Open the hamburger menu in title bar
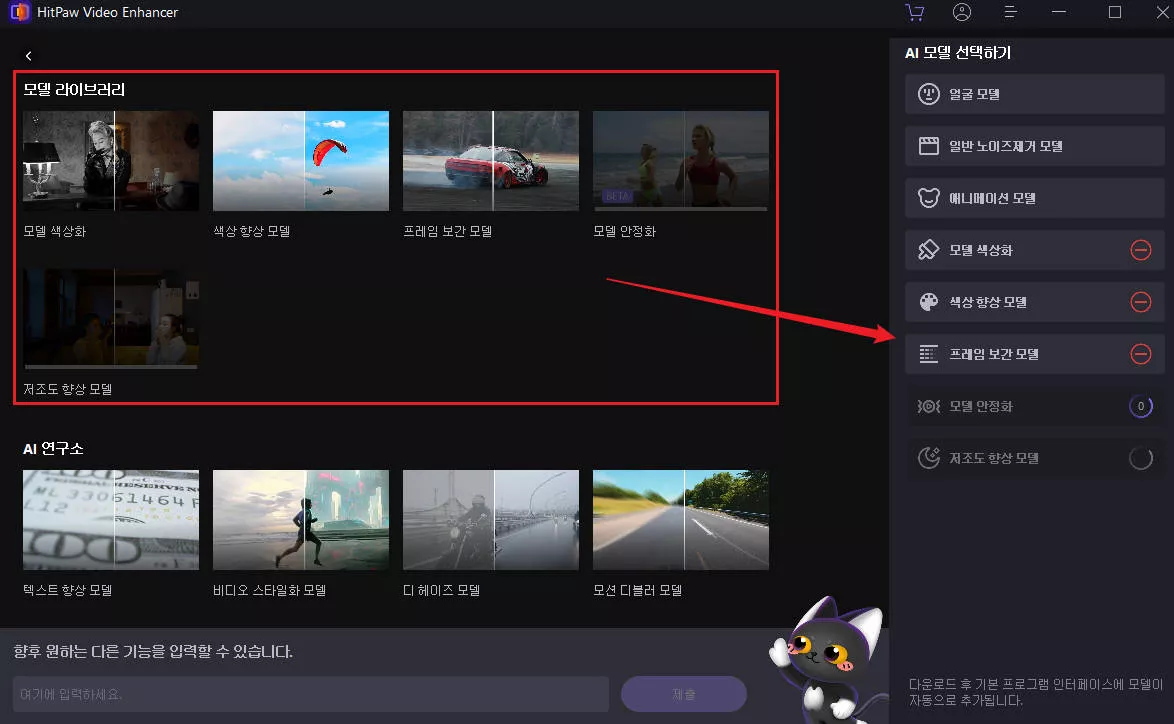The width and height of the screenshot is (1174, 724). (x=1011, y=13)
